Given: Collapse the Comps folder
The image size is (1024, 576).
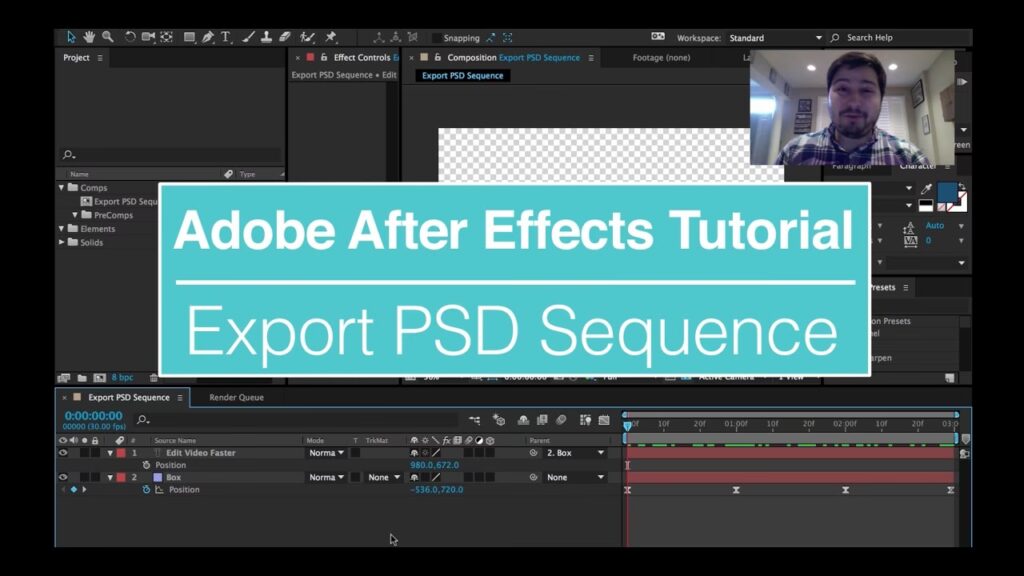Looking at the screenshot, I should [x=62, y=188].
